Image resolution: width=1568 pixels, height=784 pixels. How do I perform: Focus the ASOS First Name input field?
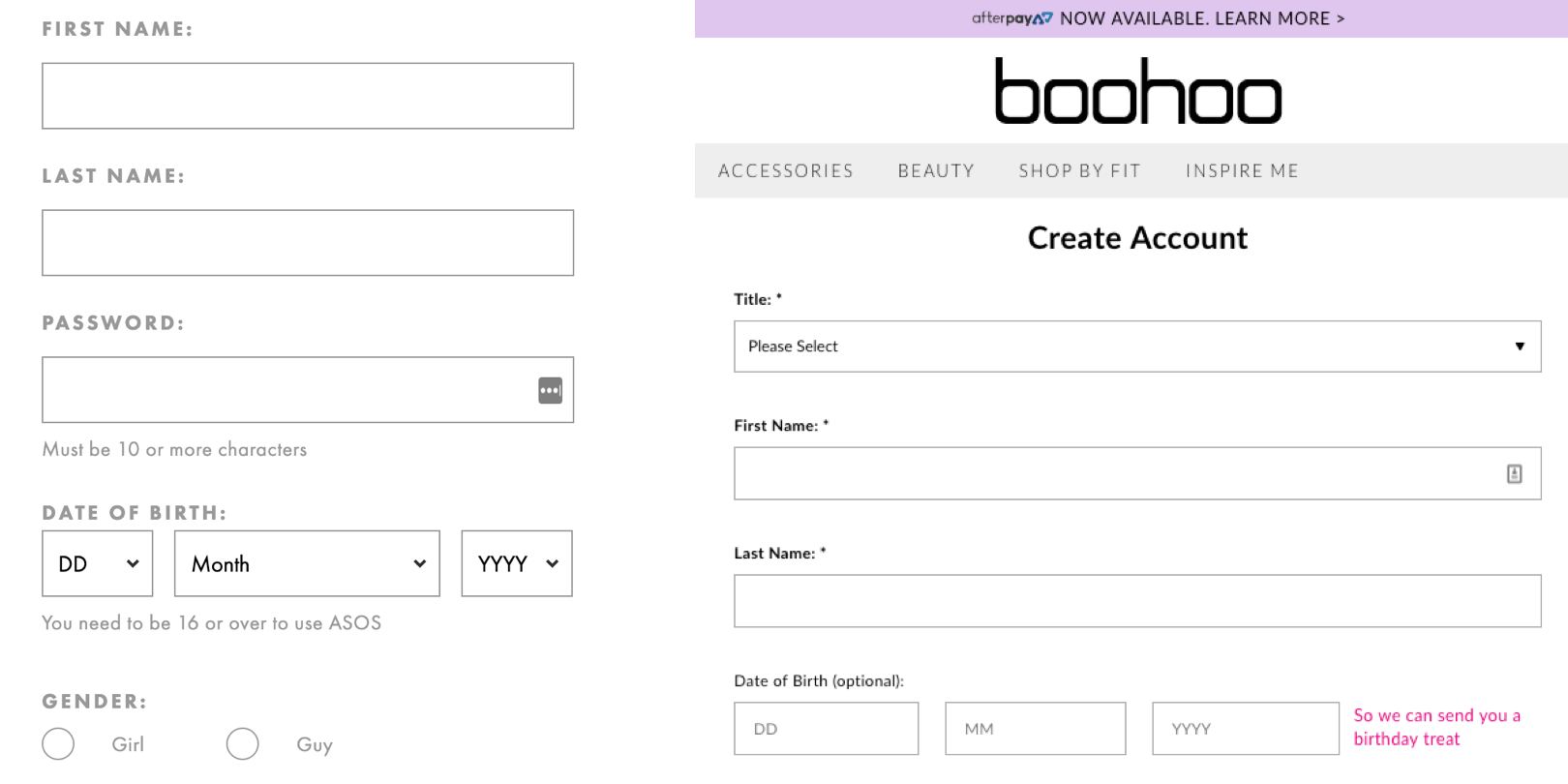click(308, 96)
